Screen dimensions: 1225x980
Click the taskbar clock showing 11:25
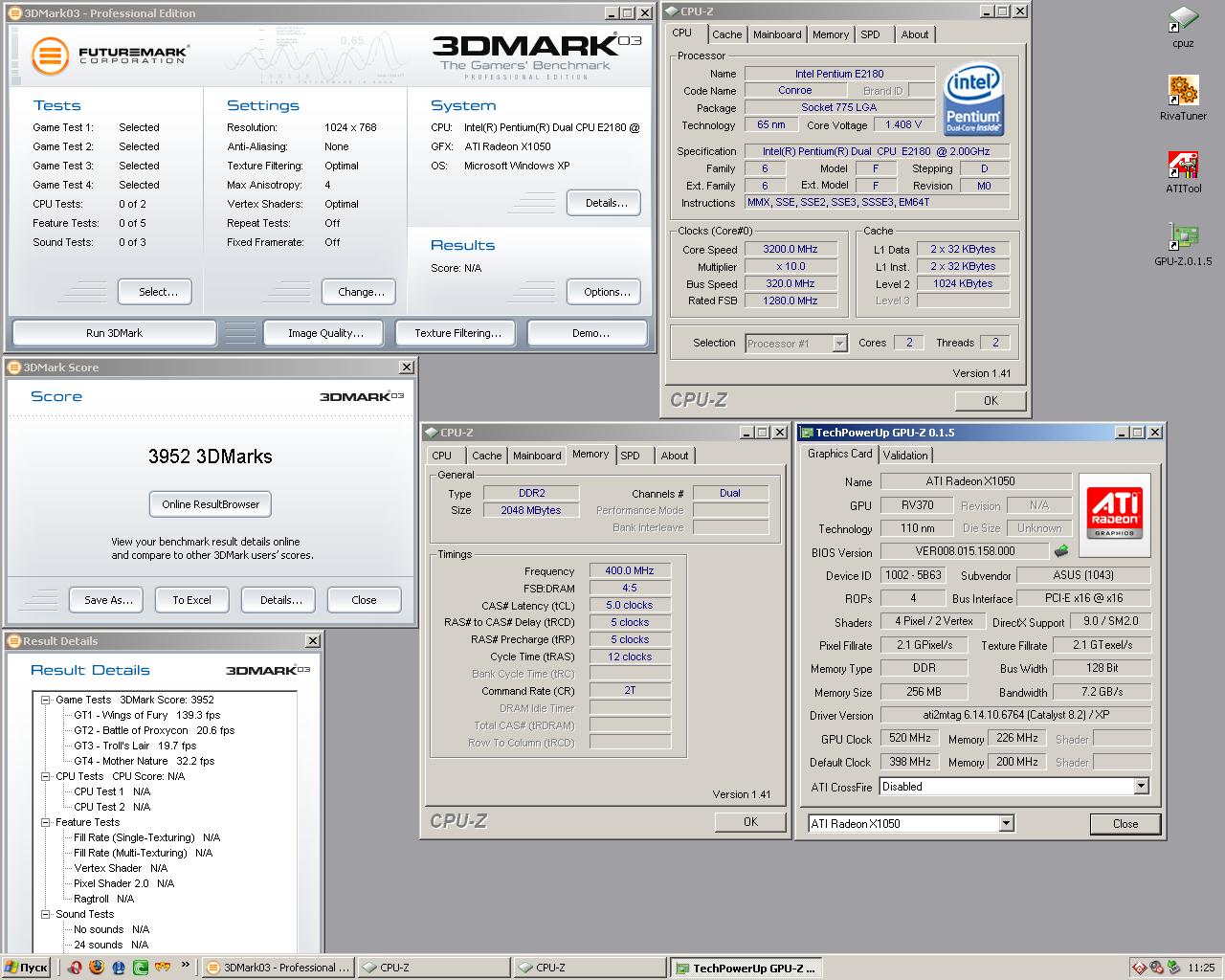pos(1201,968)
